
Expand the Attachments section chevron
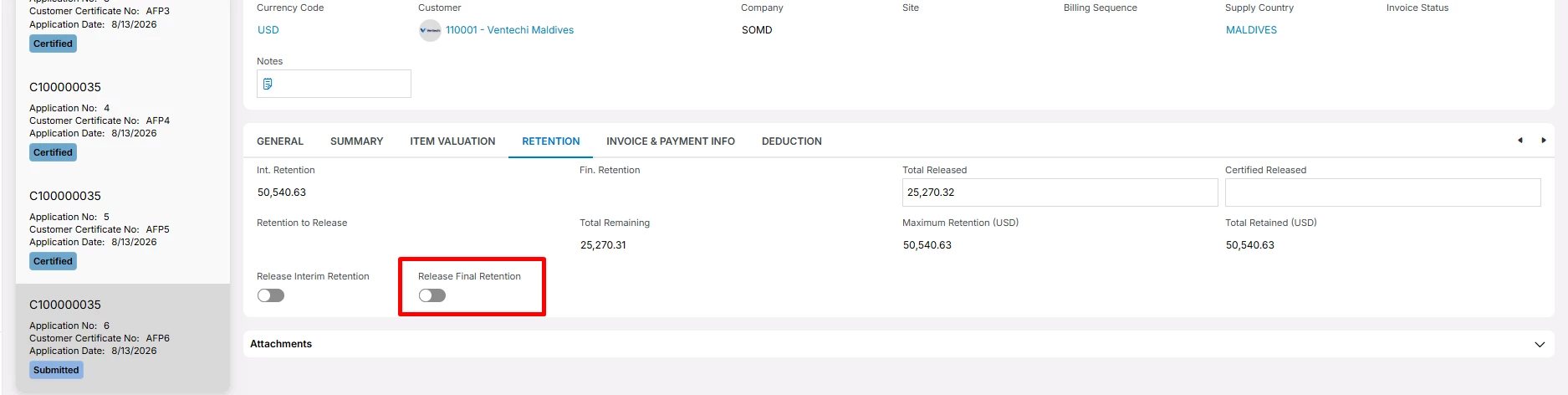click(1540, 344)
